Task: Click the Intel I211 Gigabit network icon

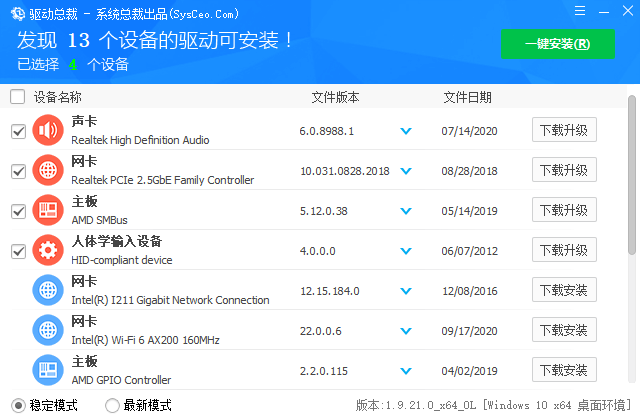Action: click(48, 290)
